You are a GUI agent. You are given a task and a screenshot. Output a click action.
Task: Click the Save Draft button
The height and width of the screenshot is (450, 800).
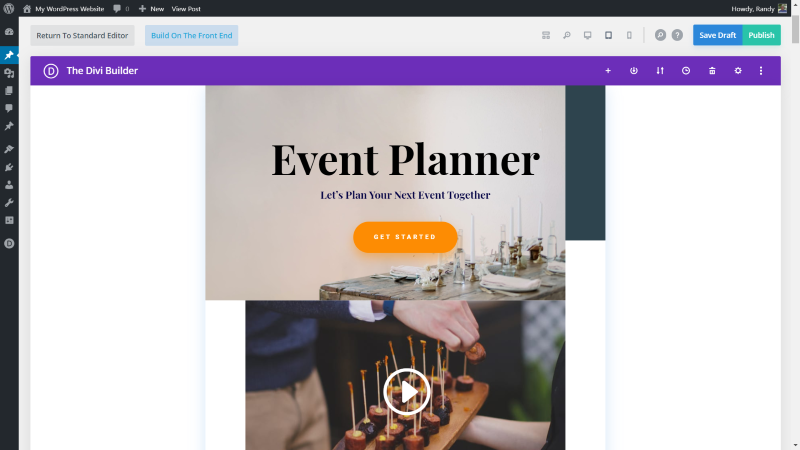(x=717, y=35)
